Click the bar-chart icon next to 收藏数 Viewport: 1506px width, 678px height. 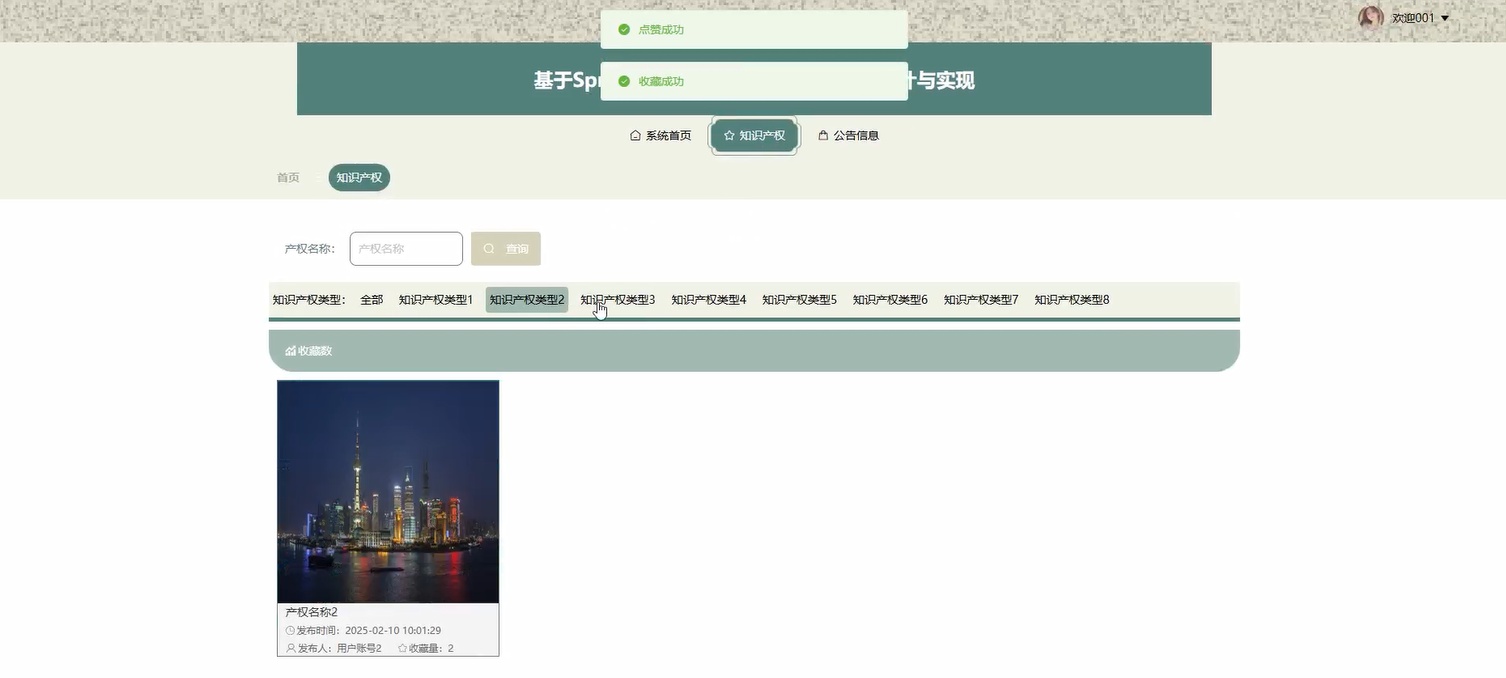[x=290, y=350]
